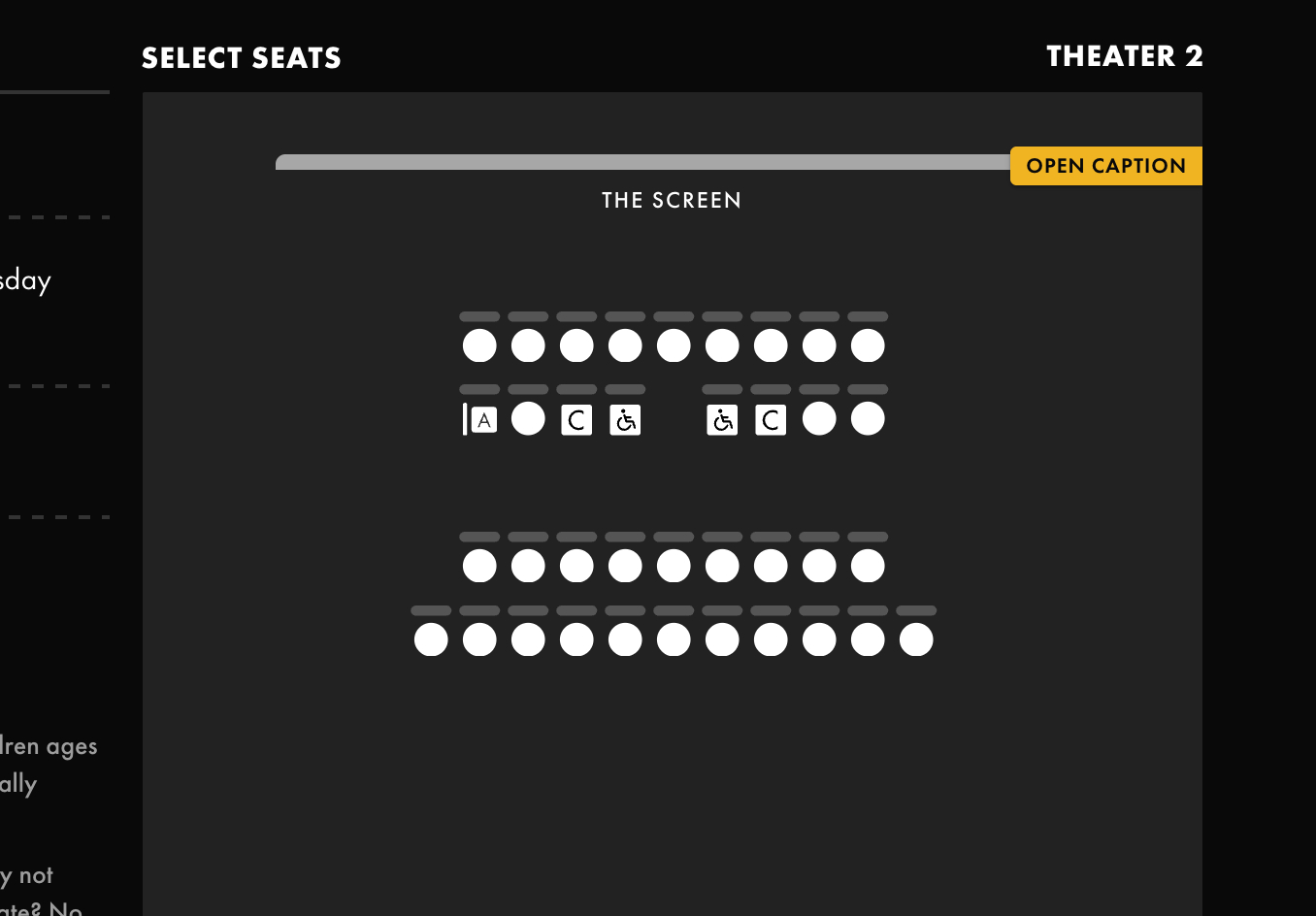Select the leftmost seat in the back row

tap(431, 639)
